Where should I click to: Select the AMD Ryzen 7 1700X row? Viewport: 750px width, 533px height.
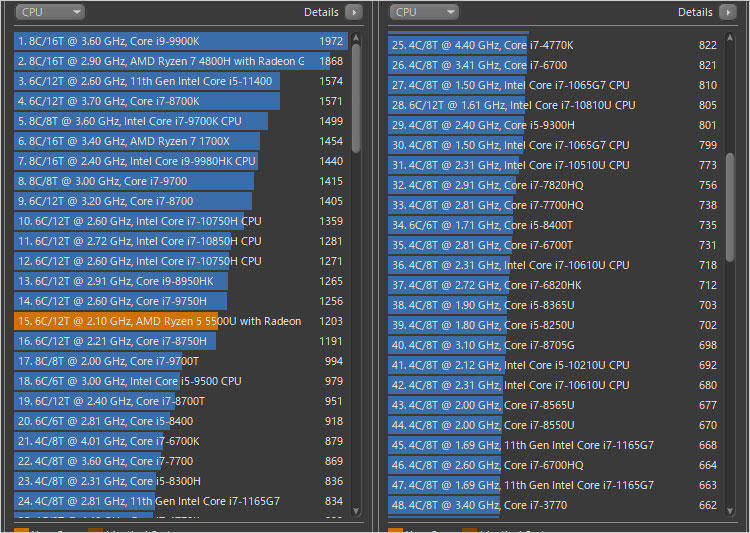(181, 141)
